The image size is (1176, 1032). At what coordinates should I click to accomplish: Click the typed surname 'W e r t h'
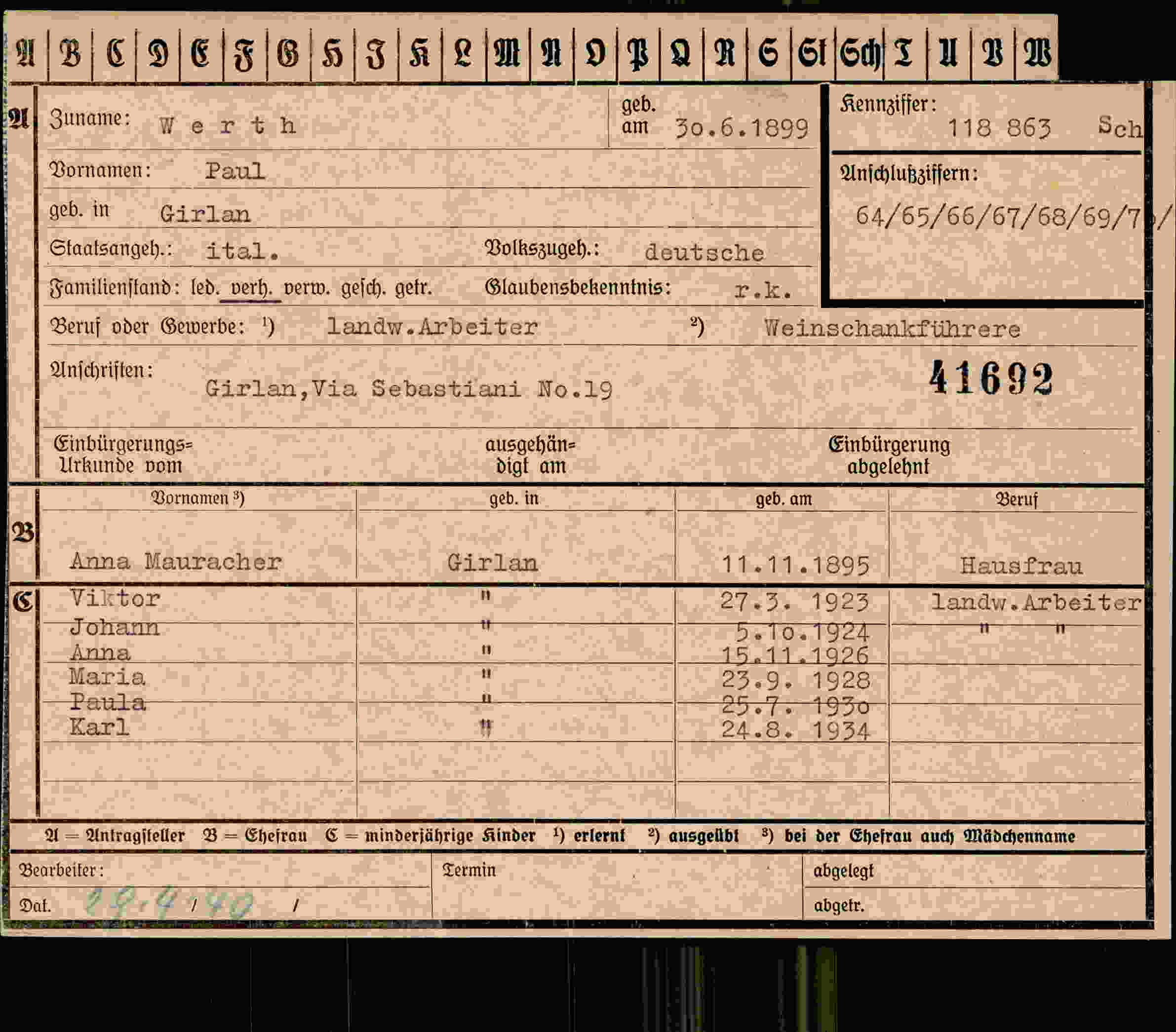(x=228, y=126)
